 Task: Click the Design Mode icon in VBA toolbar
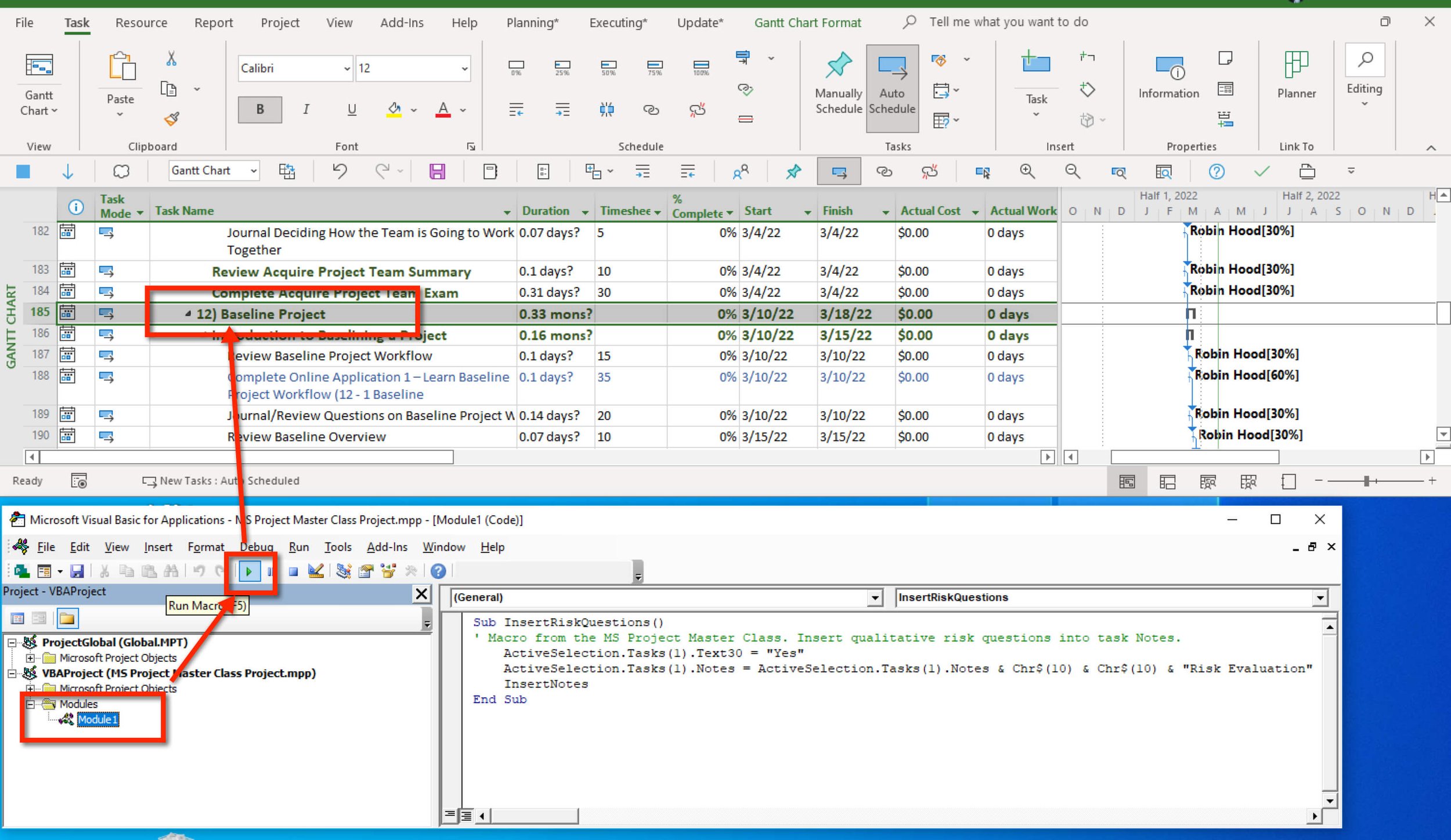316,571
